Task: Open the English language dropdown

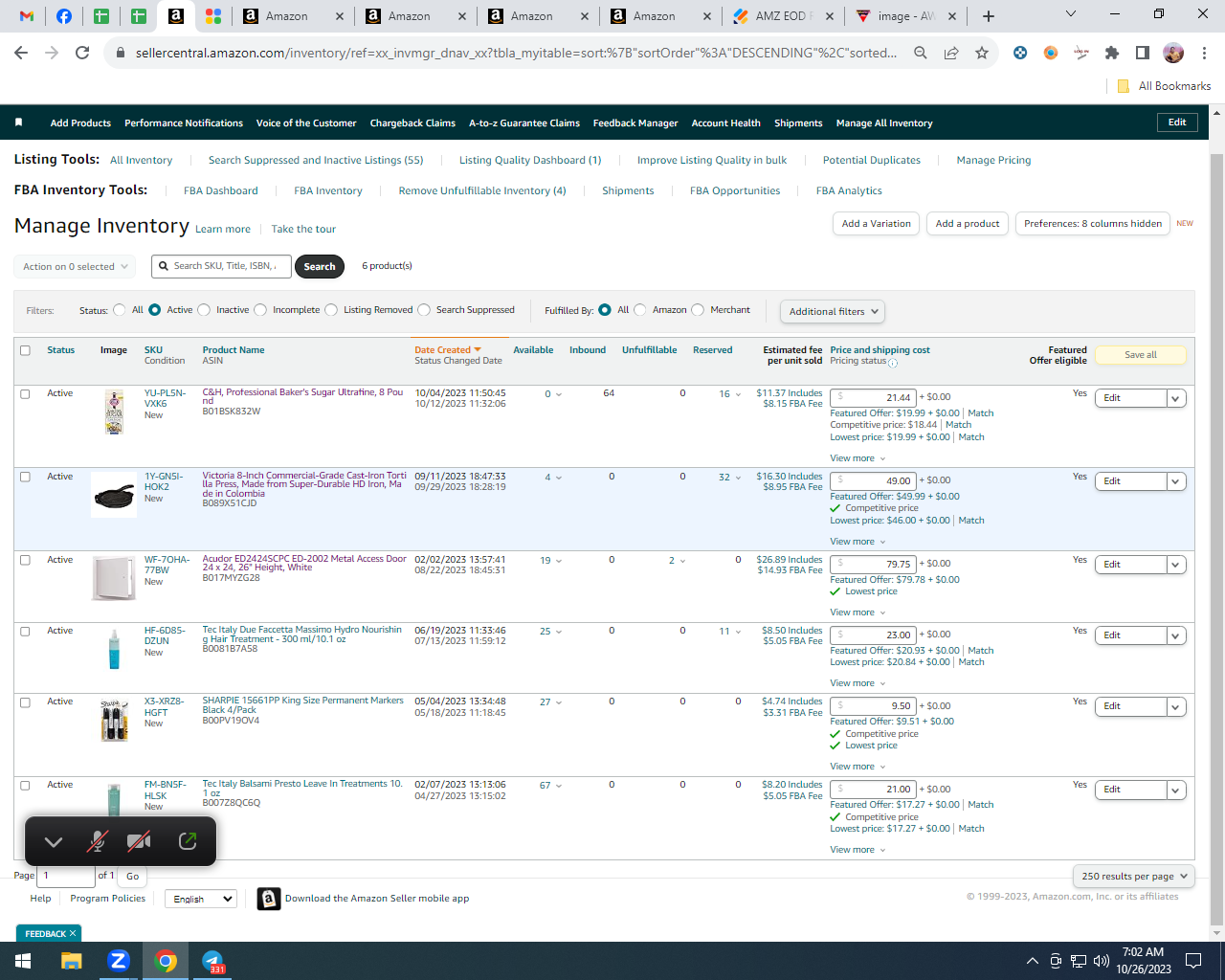Action: (200, 899)
